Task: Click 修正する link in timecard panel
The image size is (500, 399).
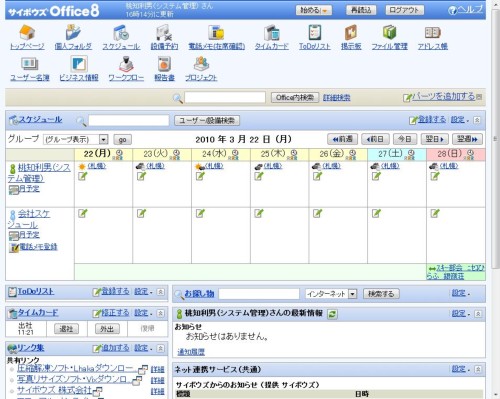Action: point(115,313)
